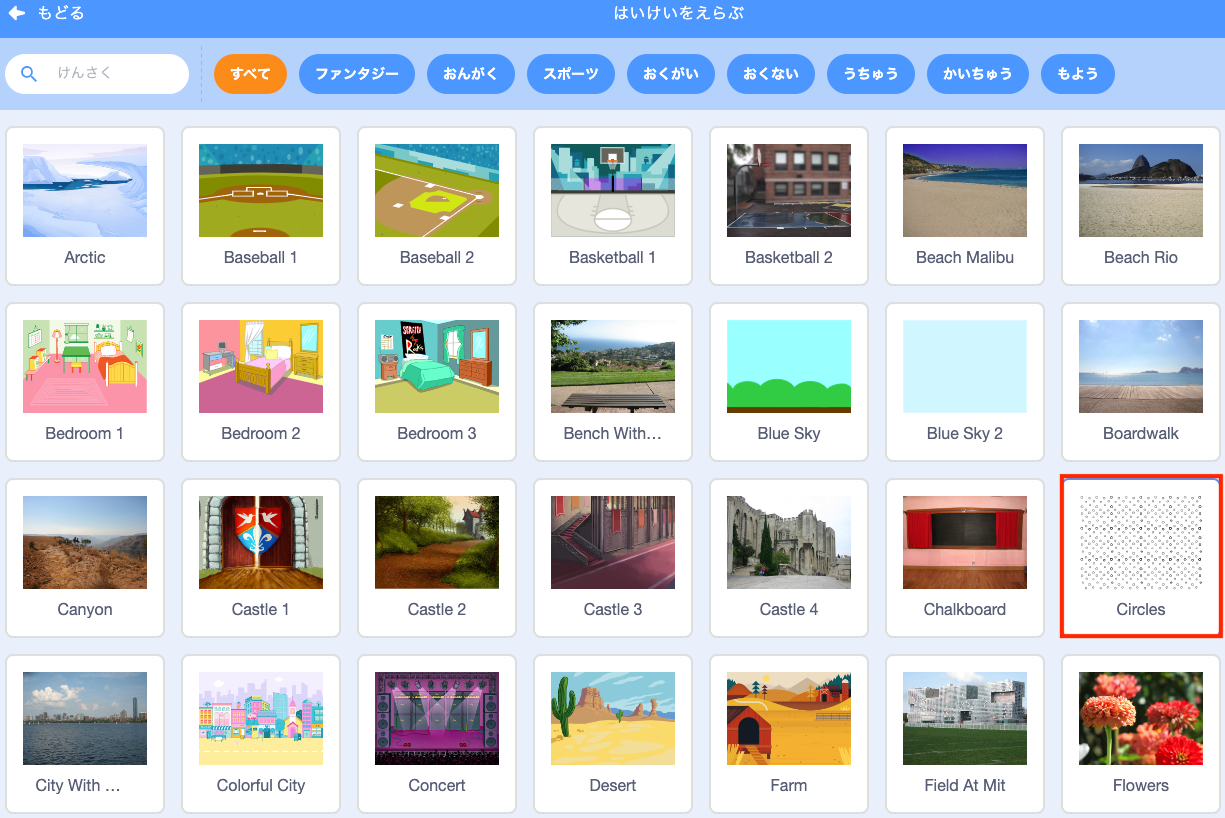Choose the Blue Sky 2 backdrop

tap(965, 382)
